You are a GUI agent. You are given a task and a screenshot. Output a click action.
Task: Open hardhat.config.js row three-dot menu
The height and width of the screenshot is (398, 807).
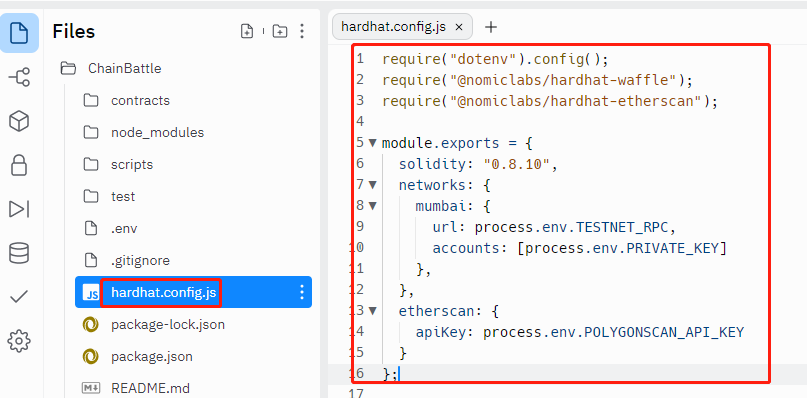click(x=302, y=292)
